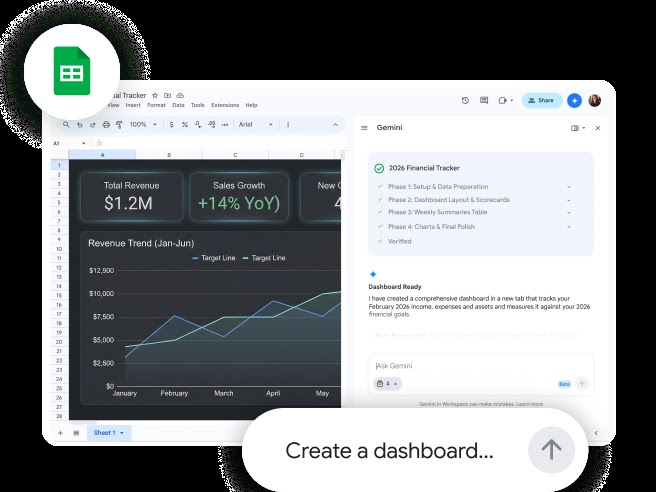Send the Ask Gemini prompt arrow
Image resolution: width=656 pixels, height=492 pixels.
pos(582,384)
